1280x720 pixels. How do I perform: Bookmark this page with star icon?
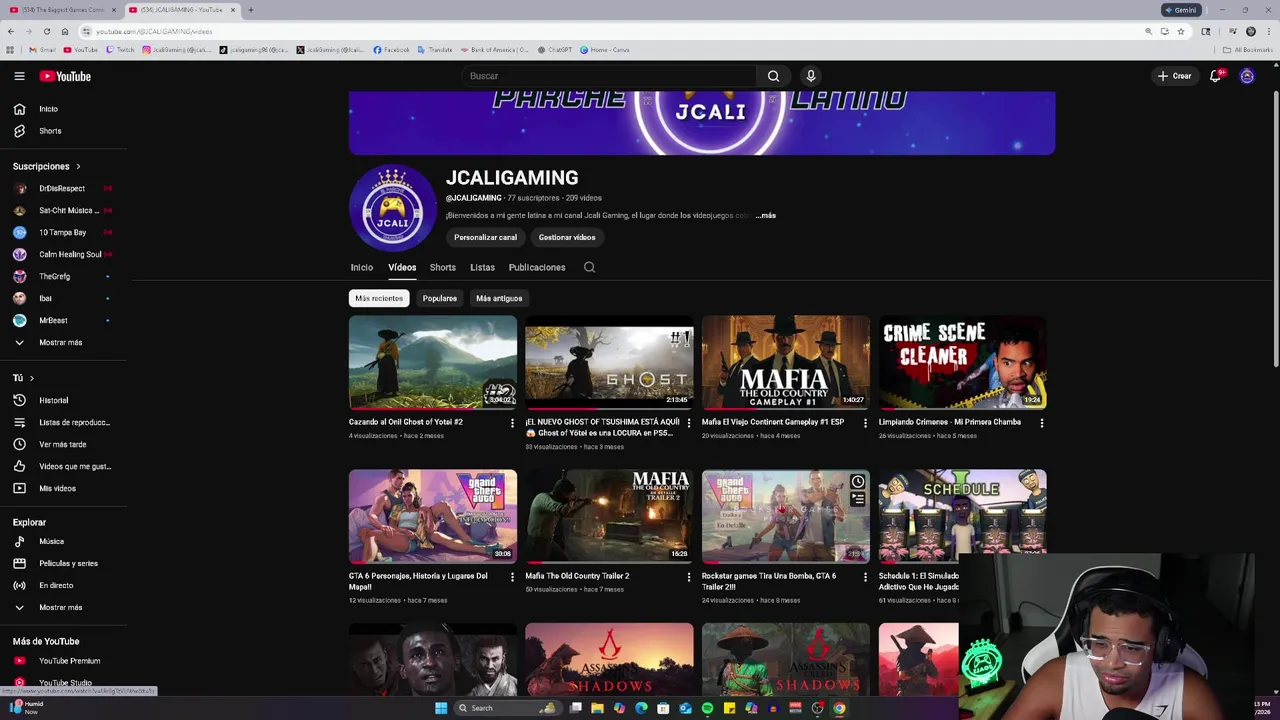pos(1180,31)
